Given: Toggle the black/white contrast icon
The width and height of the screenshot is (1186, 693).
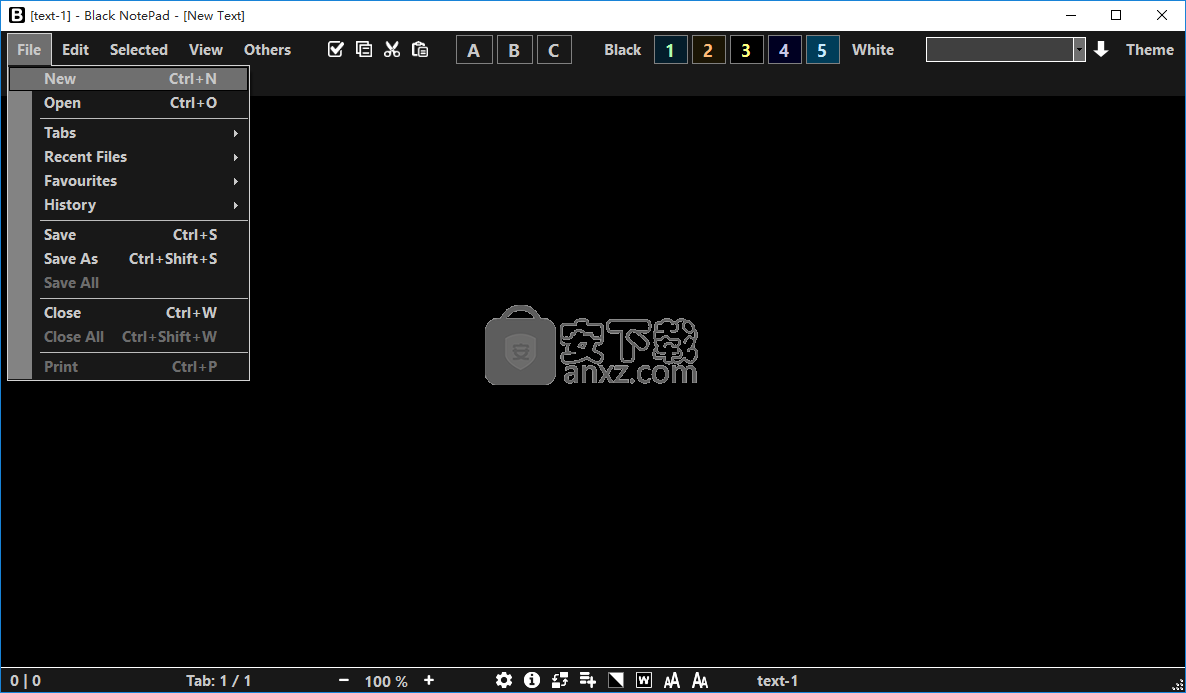Looking at the screenshot, I should [616, 680].
